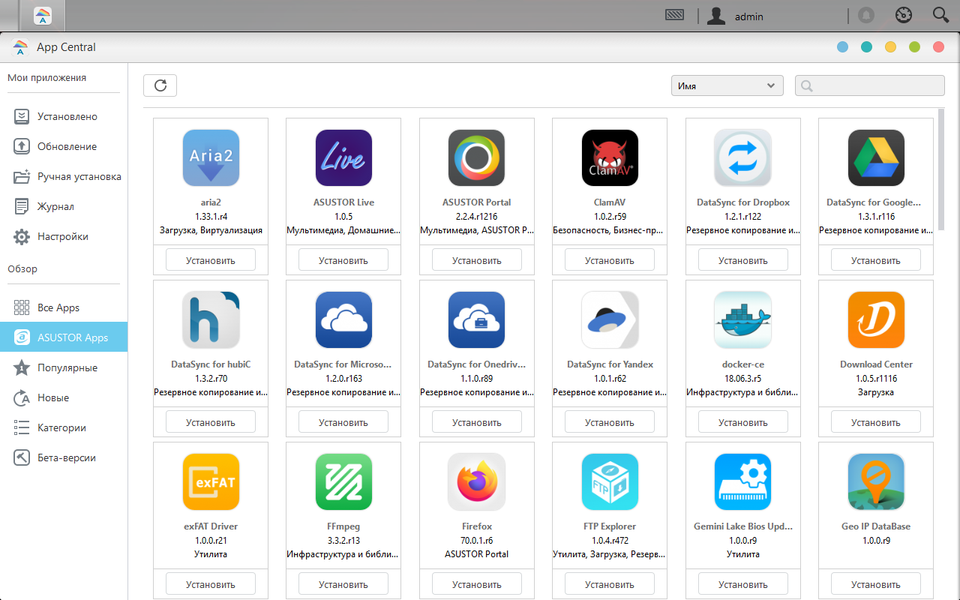
Task: Click the FFmpeg green icon
Action: [343, 482]
